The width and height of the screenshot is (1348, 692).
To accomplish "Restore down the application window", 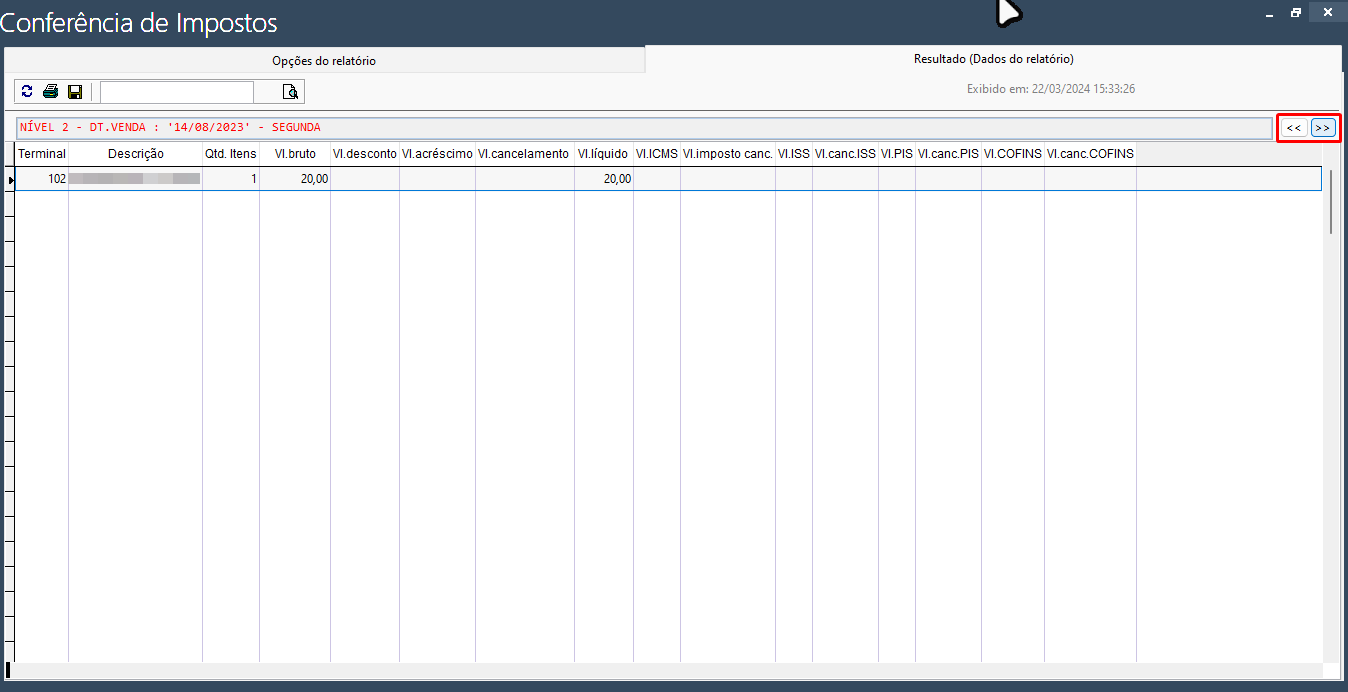I will pyautogui.click(x=1296, y=13).
